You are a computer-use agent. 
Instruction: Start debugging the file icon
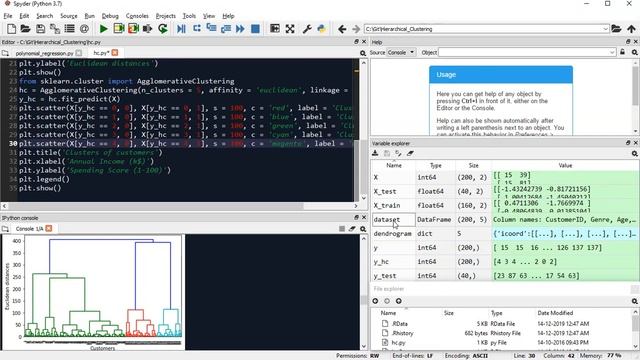pos(182,29)
